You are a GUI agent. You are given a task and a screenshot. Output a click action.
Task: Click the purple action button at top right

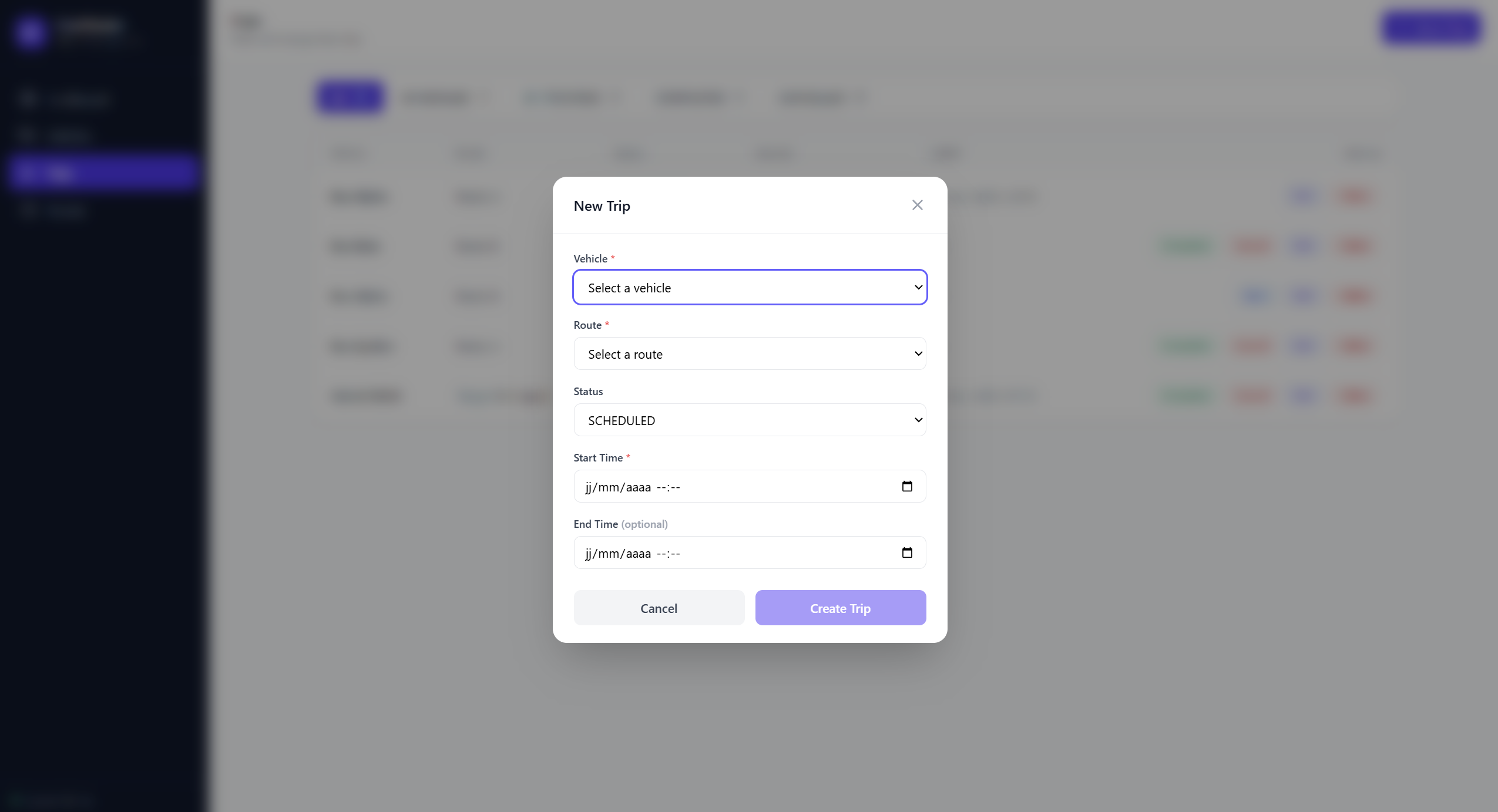click(x=1432, y=28)
